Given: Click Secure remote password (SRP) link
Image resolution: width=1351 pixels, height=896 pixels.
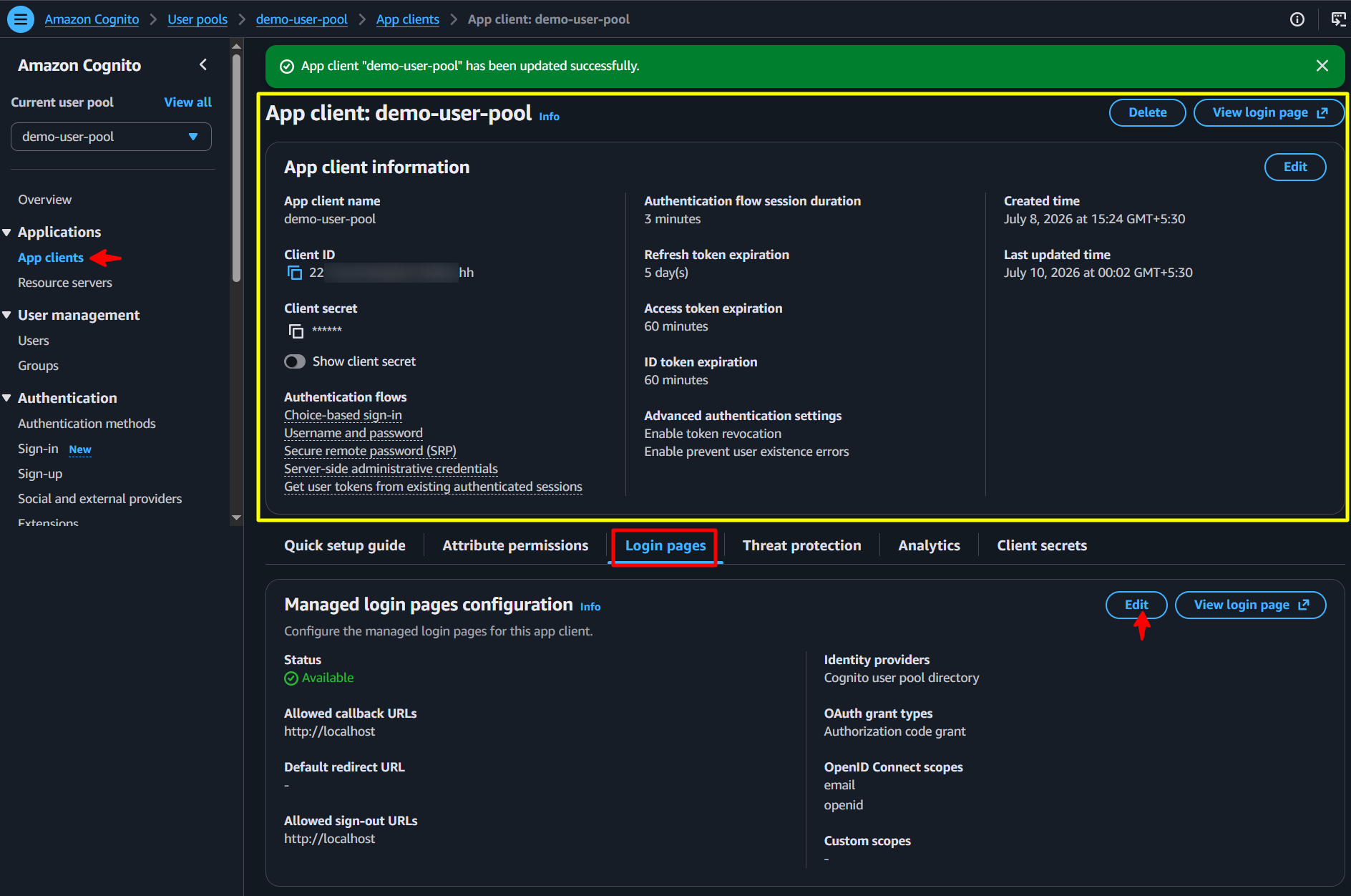Looking at the screenshot, I should 370,451.
